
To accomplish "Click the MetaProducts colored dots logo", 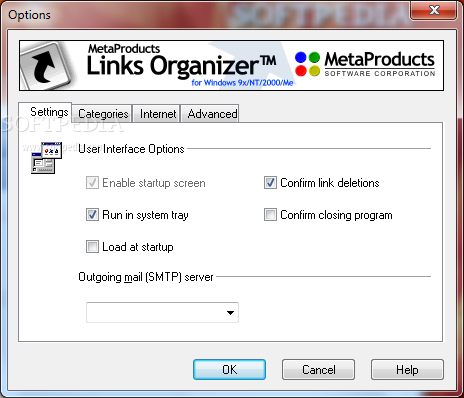I will click(x=307, y=64).
